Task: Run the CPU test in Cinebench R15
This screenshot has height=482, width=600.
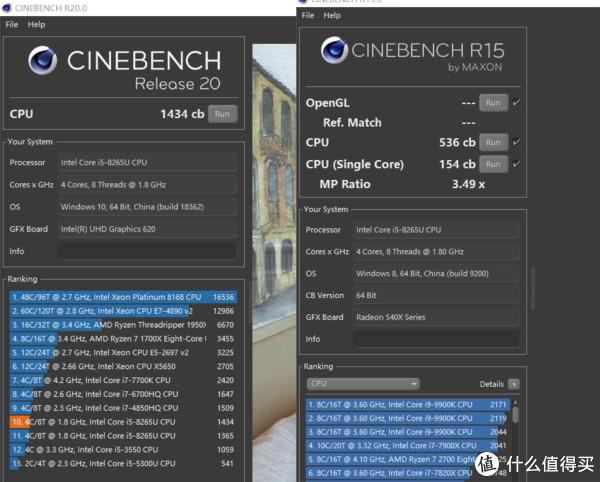Action: pos(493,142)
